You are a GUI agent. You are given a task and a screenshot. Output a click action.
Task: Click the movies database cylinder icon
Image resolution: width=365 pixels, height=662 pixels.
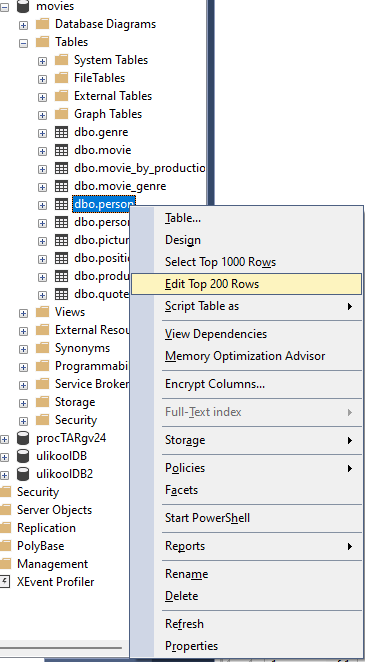23,6
